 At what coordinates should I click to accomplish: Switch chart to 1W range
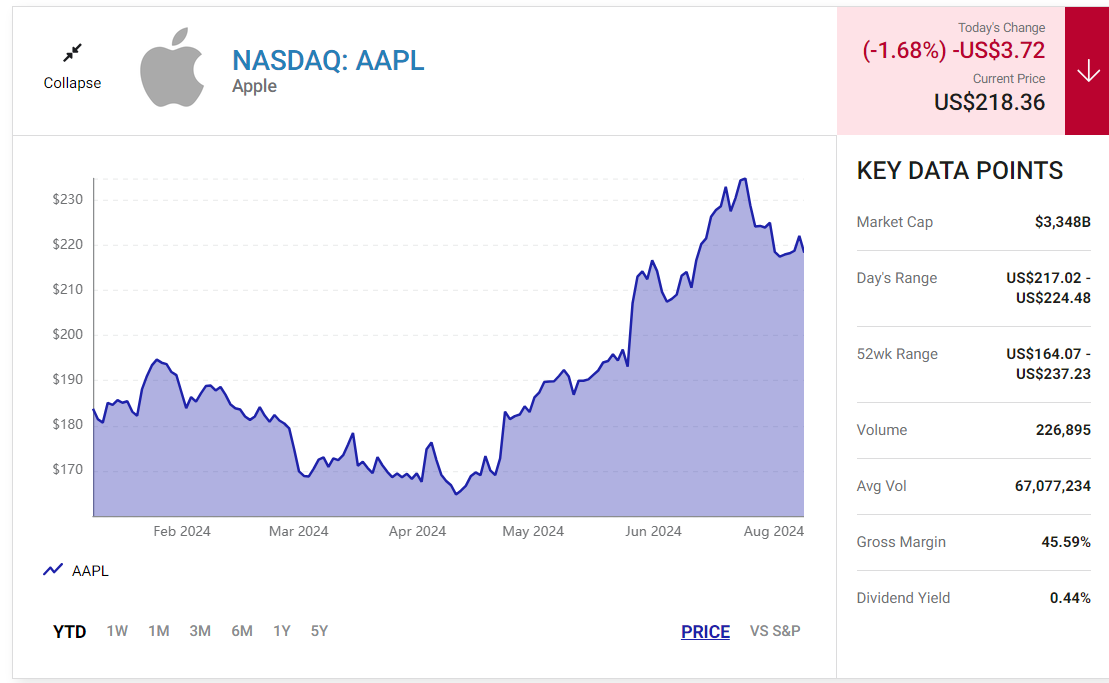click(117, 631)
